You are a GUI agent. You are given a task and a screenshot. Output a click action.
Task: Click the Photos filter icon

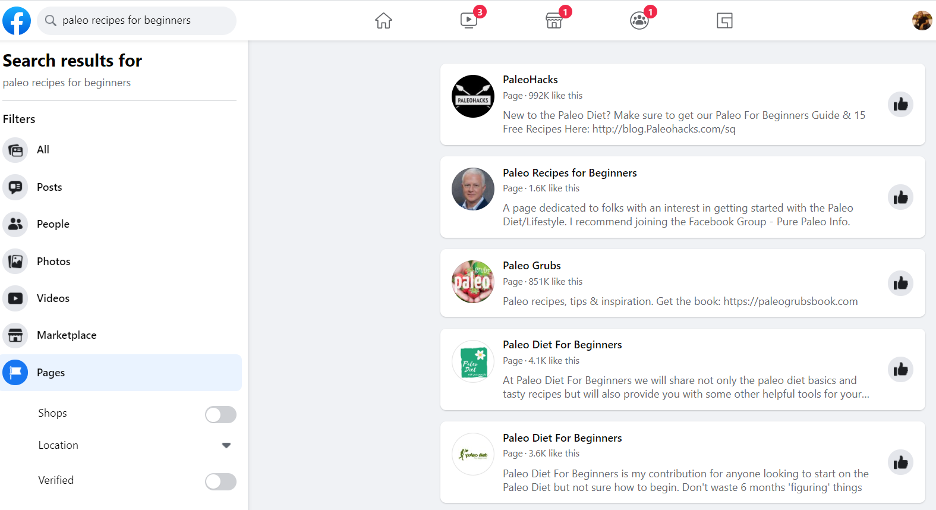[16, 261]
